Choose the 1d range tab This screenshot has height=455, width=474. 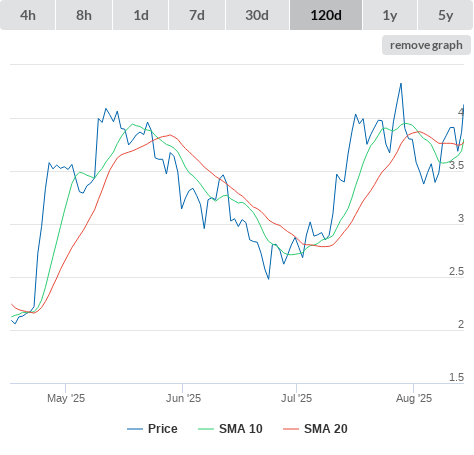click(x=141, y=15)
